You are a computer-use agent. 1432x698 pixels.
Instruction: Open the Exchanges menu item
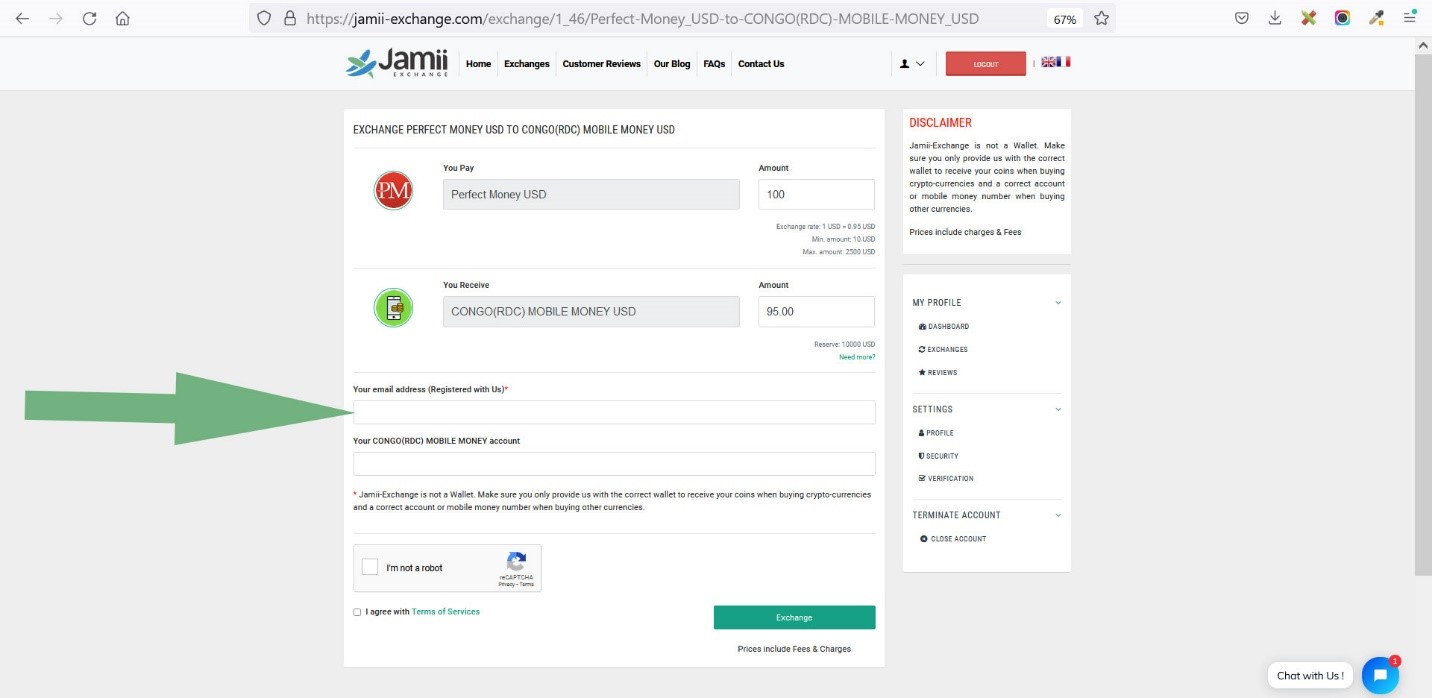click(x=527, y=64)
